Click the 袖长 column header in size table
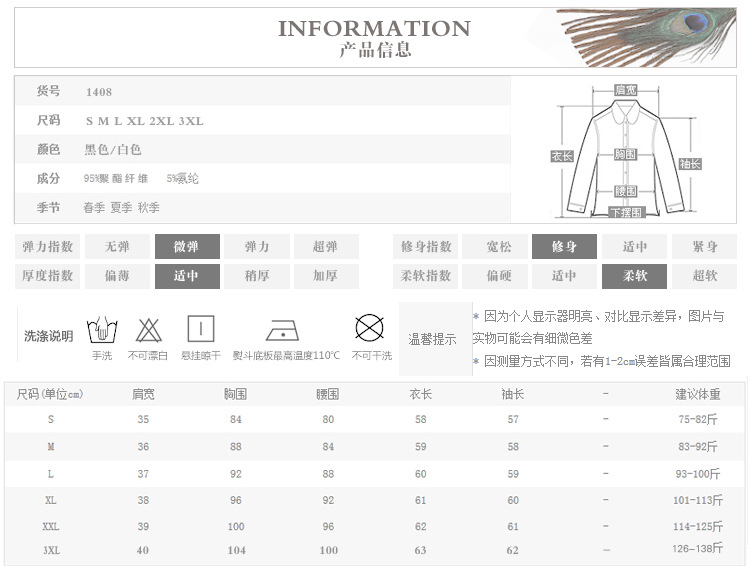The width and height of the screenshot is (750, 566). pyautogui.click(x=513, y=394)
